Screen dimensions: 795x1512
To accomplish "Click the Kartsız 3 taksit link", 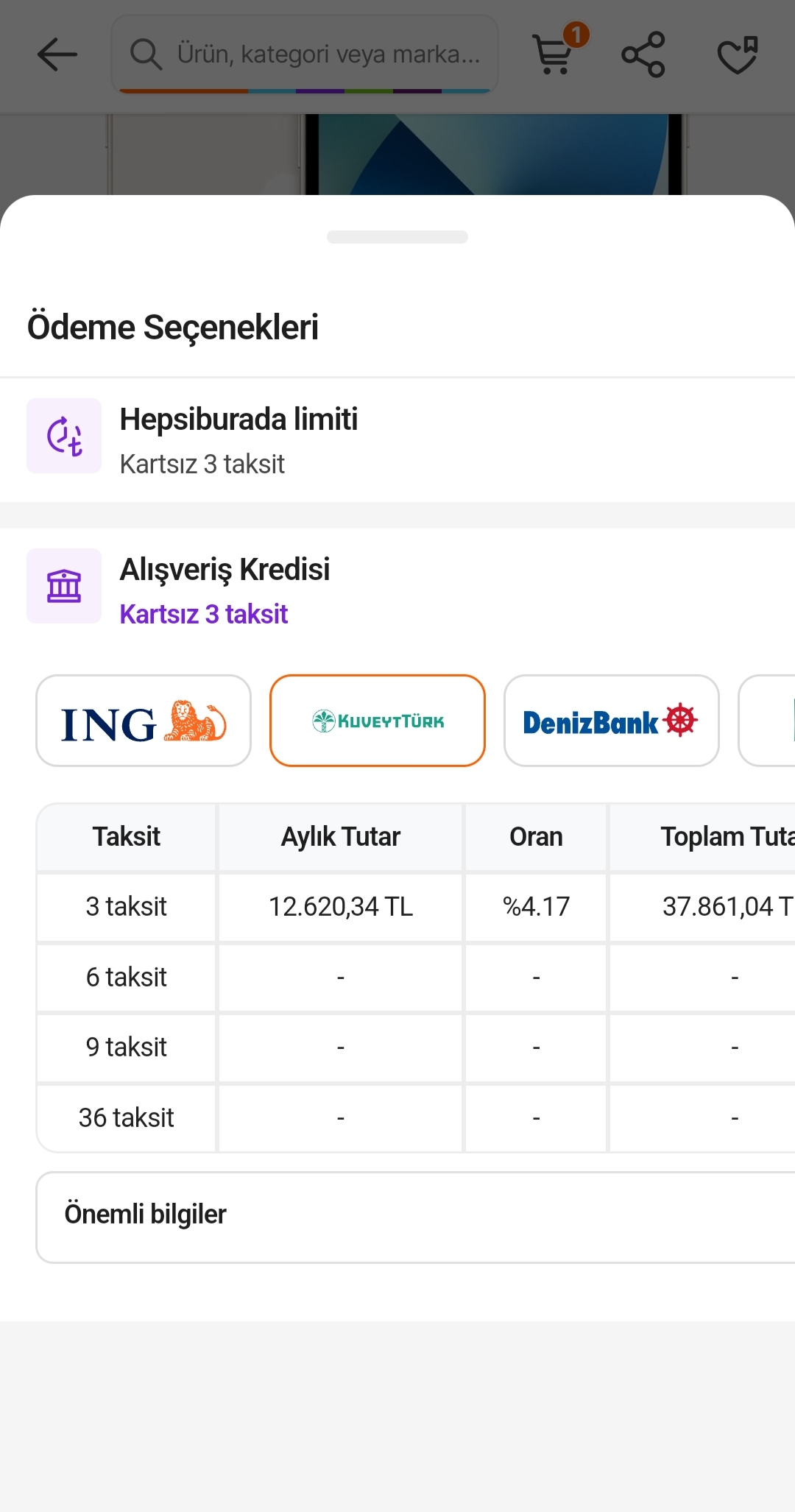I will pyautogui.click(x=203, y=615).
